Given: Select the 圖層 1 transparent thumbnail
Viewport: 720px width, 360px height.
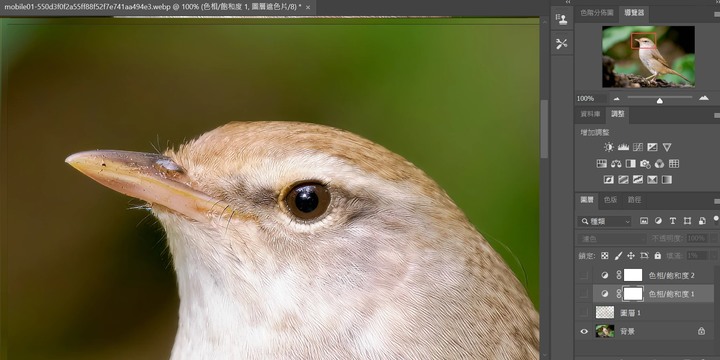Looking at the screenshot, I should pos(605,312).
